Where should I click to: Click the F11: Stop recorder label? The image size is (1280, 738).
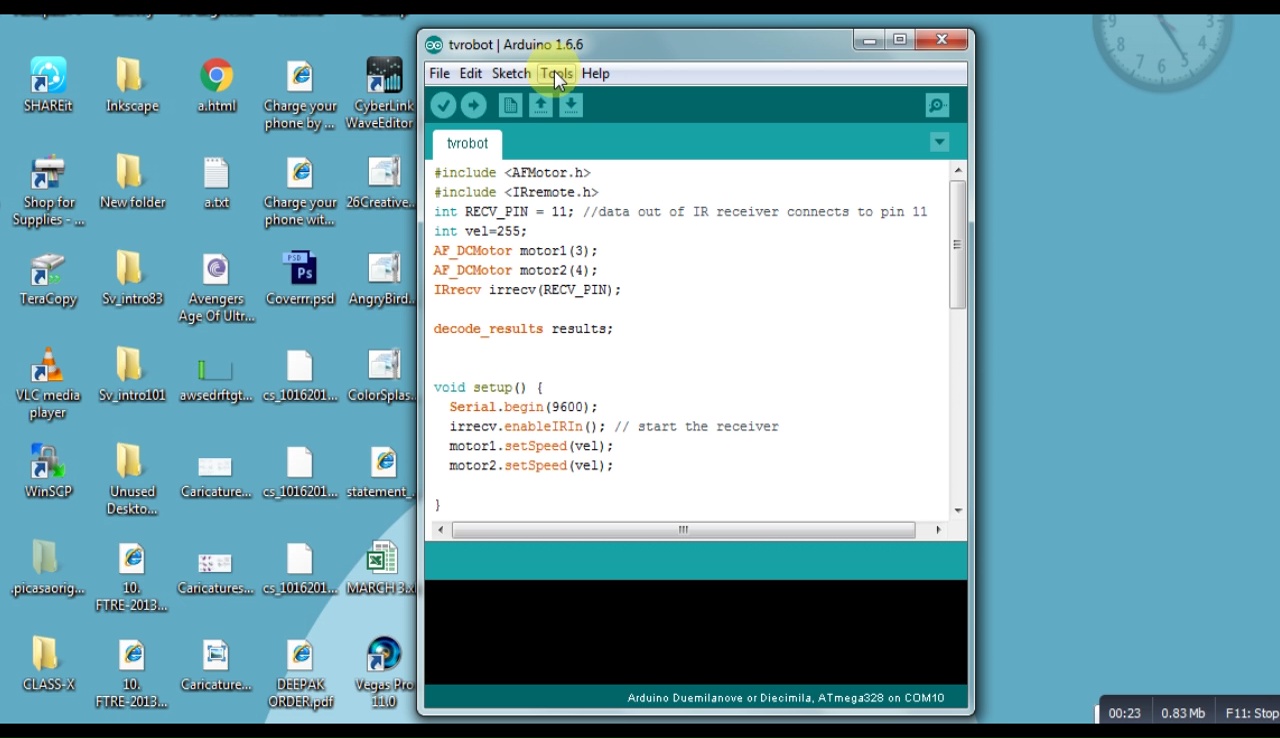point(1252,713)
